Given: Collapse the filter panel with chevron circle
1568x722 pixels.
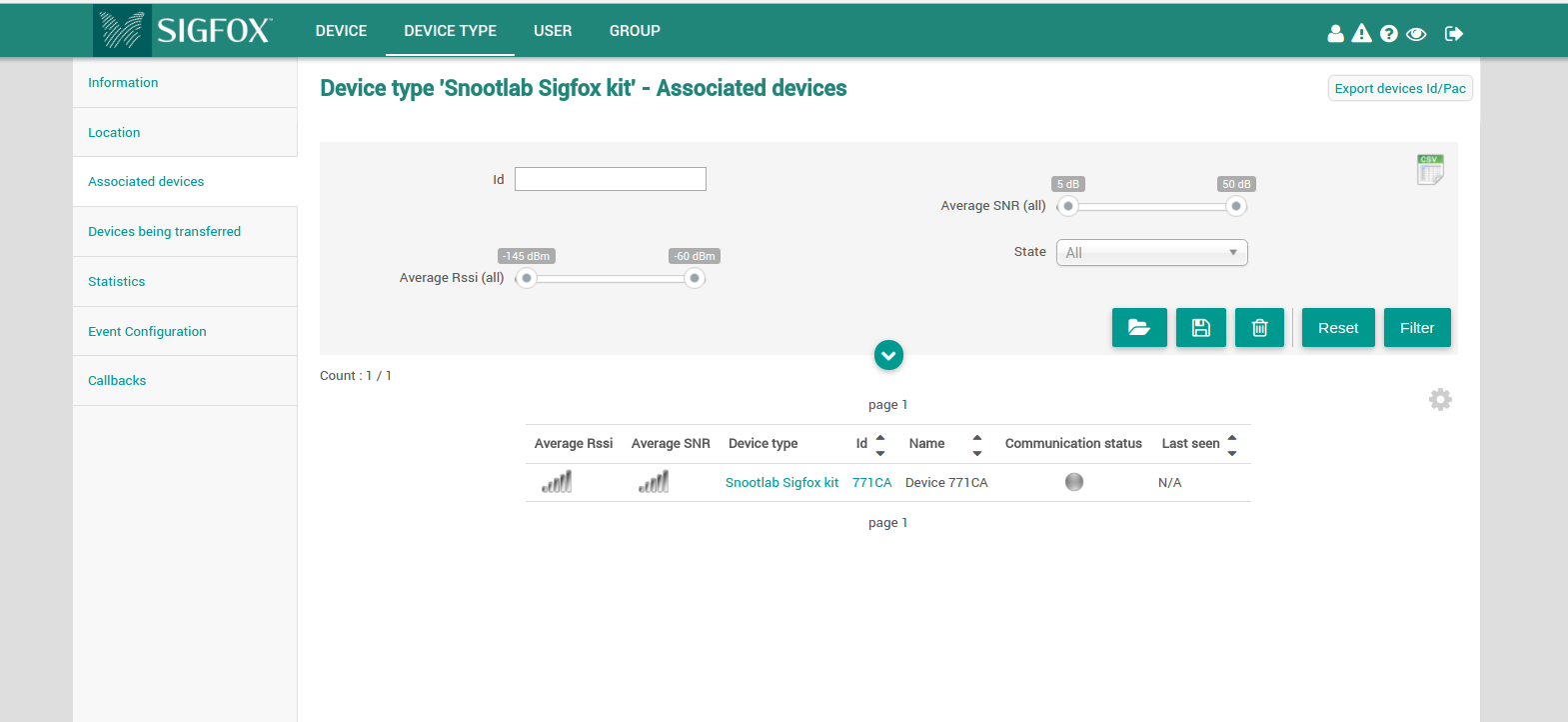Looking at the screenshot, I should tap(888, 355).
